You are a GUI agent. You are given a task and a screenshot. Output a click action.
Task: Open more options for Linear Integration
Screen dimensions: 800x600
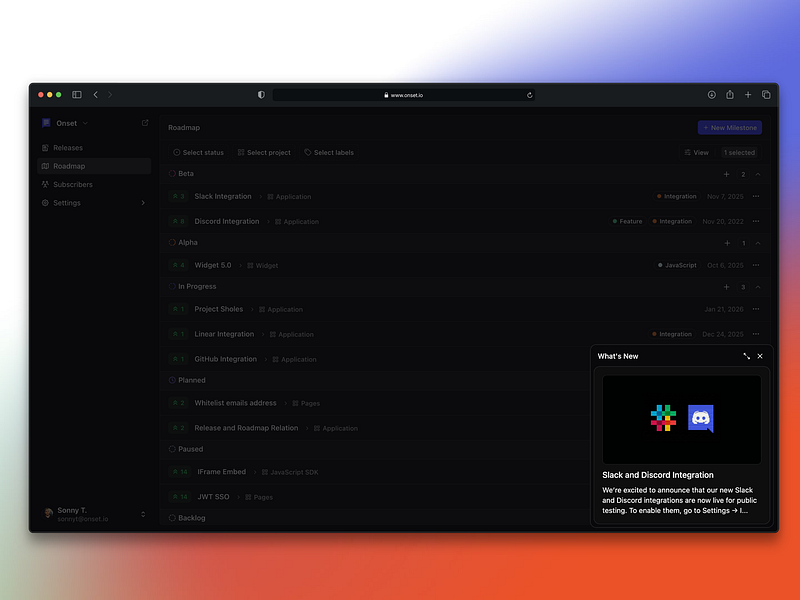[756, 334]
